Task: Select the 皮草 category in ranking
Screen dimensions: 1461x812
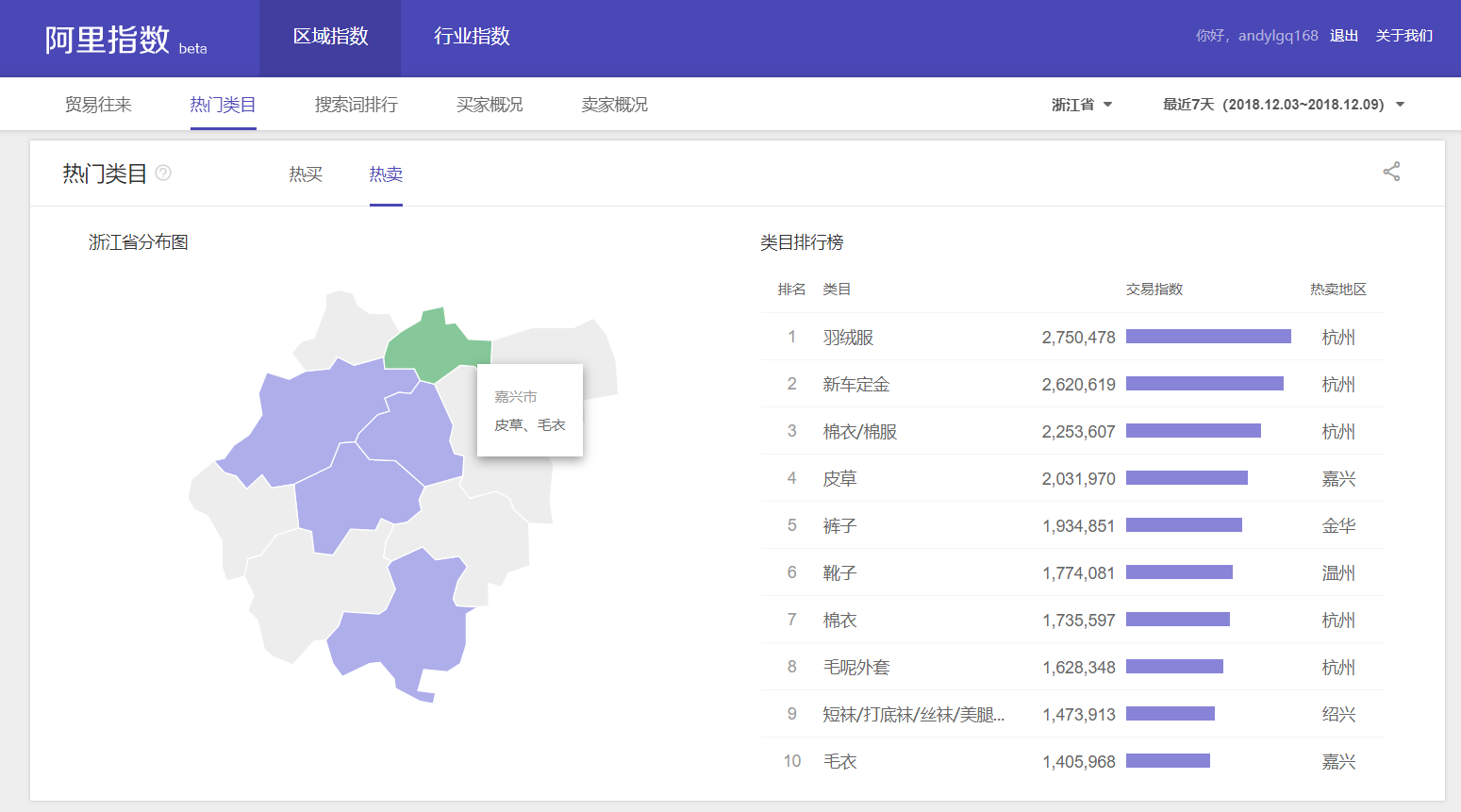Action: click(839, 478)
